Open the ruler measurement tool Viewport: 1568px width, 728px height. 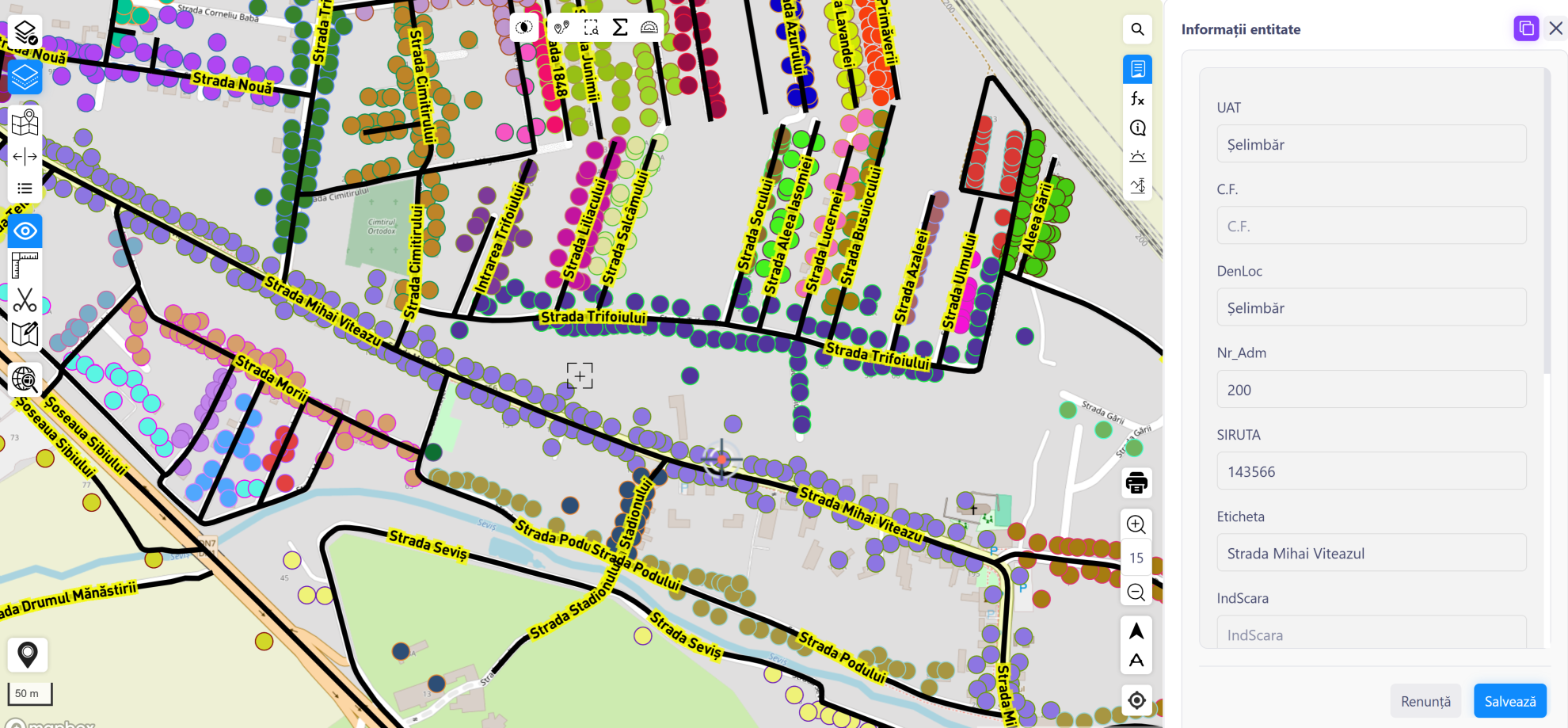[x=25, y=265]
